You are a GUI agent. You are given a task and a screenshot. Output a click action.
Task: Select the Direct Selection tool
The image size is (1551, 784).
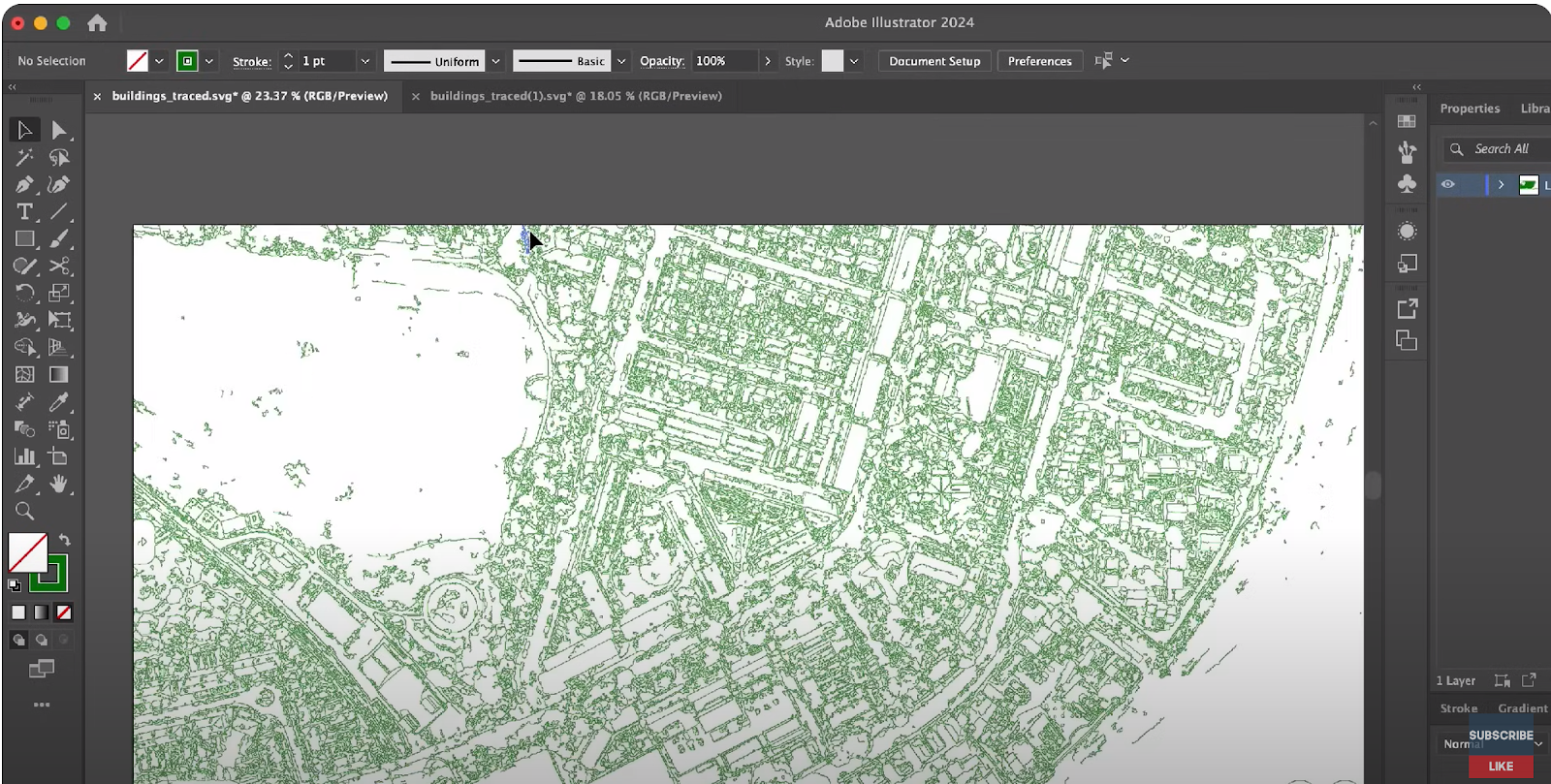(x=59, y=130)
